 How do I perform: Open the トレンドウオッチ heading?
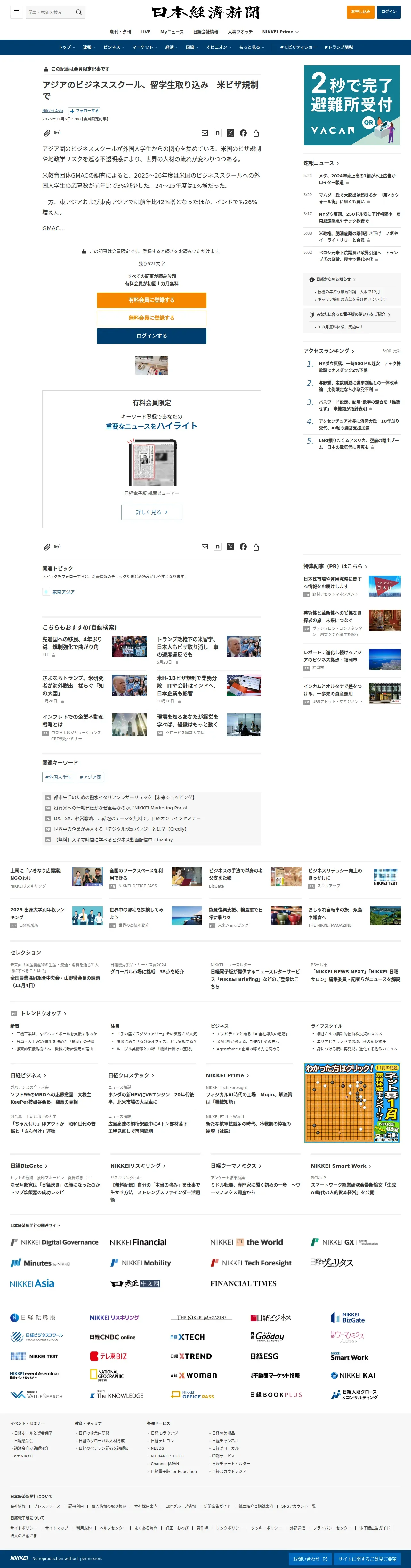[43, 1013]
